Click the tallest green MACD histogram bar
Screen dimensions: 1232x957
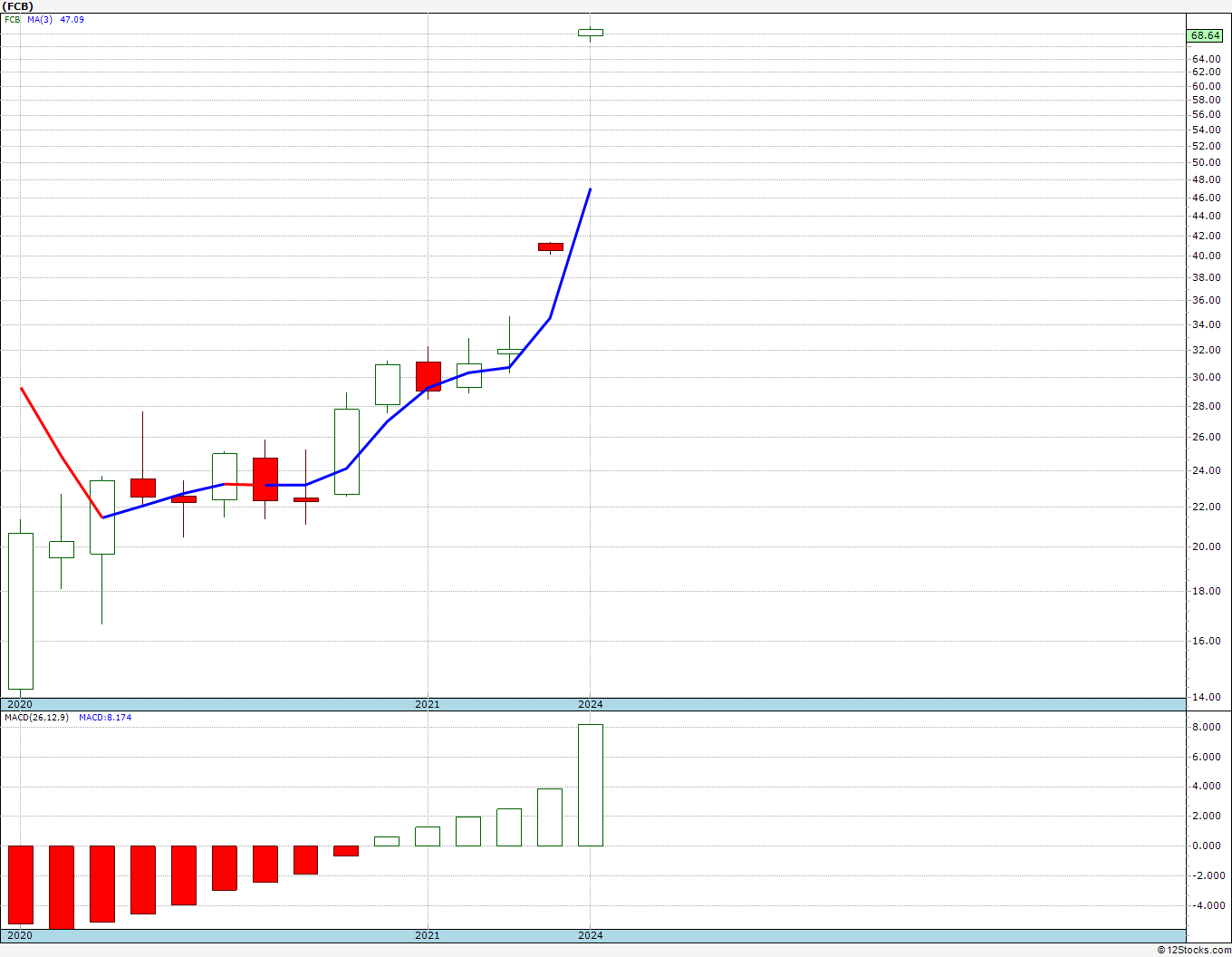coord(591,785)
